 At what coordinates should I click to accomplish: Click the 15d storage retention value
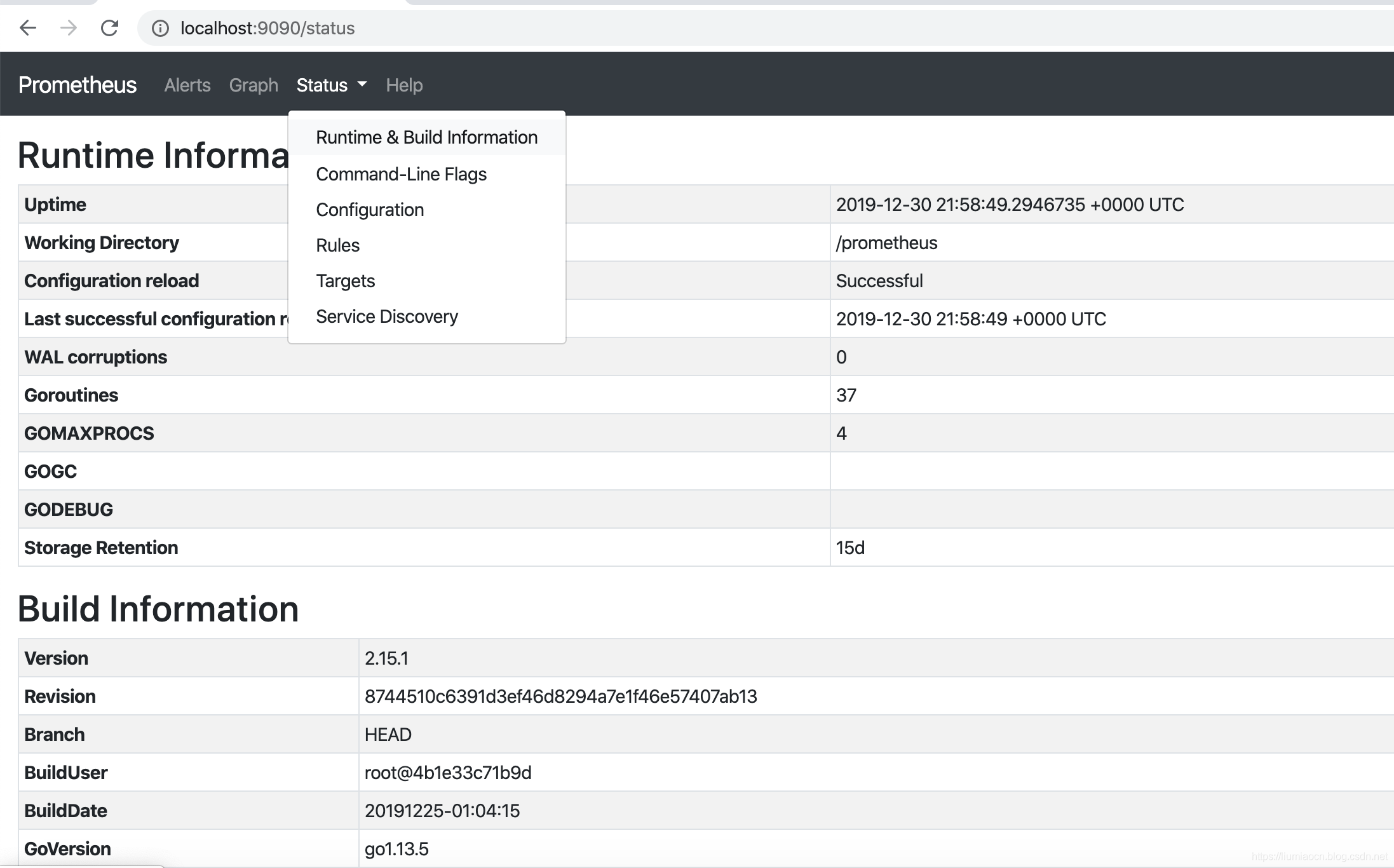(x=850, y=548)
